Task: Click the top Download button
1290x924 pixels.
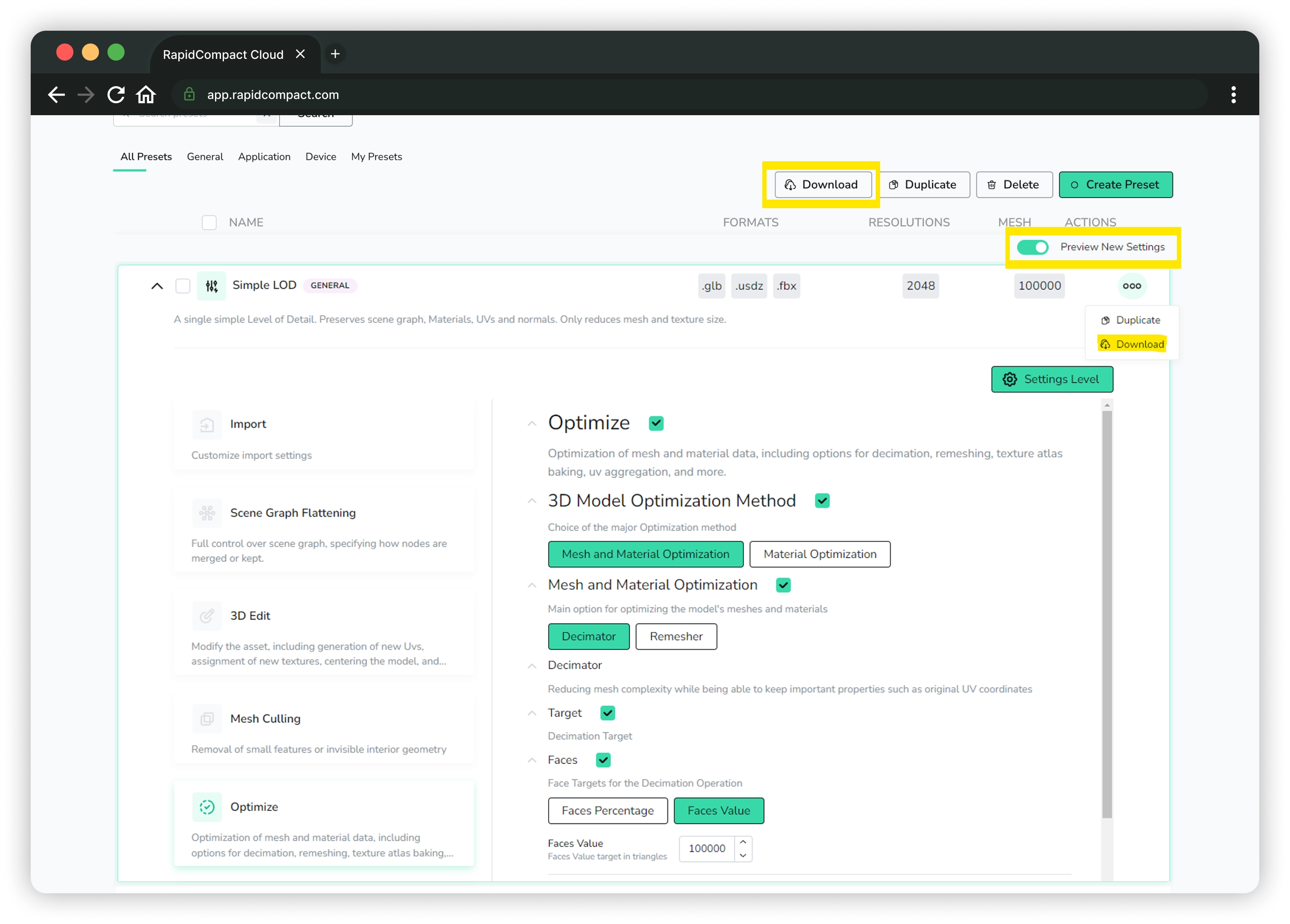Action: click(822, 185)
